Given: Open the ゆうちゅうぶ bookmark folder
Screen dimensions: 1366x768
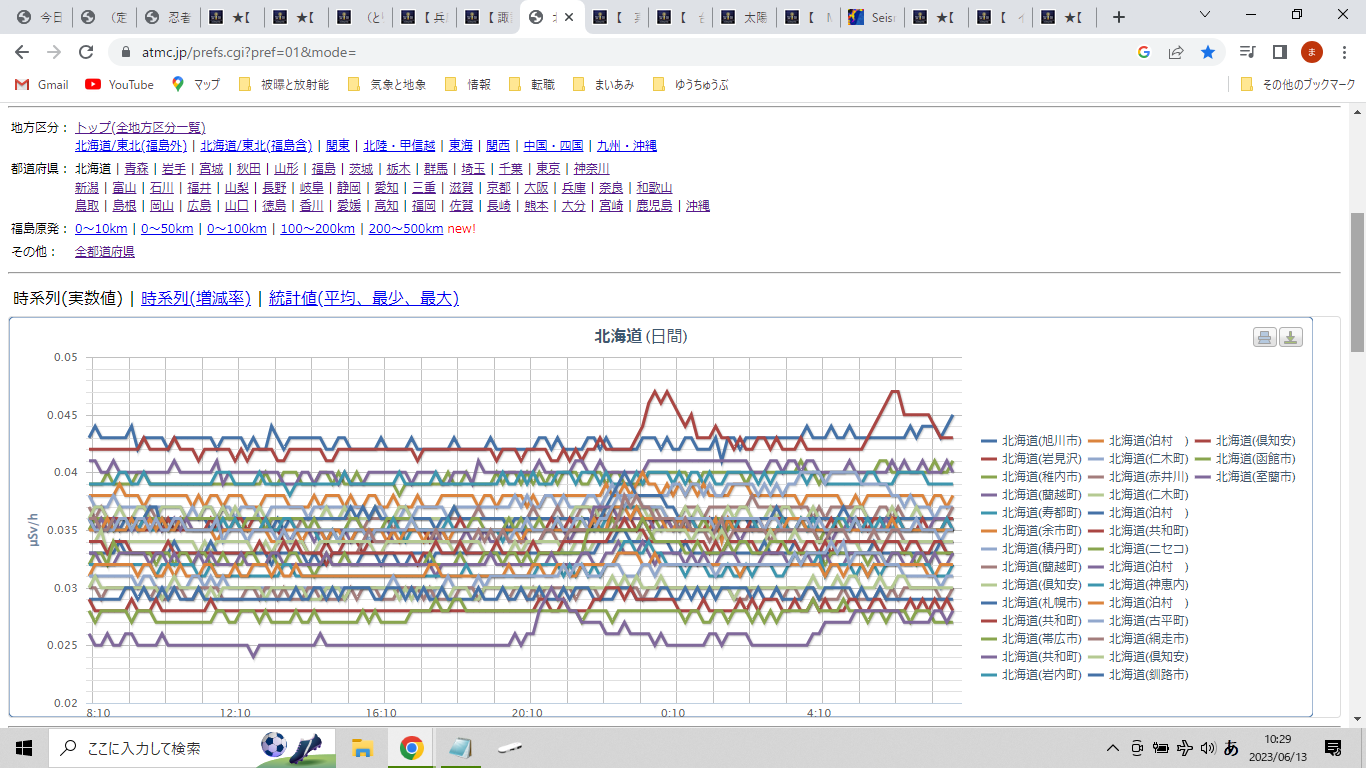Looking at the screenshot, I should 691,85.
